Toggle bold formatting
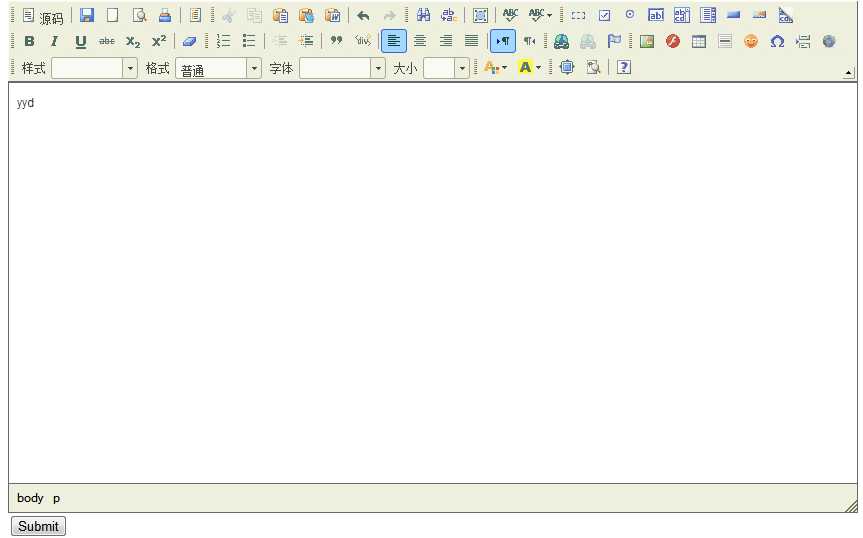The height and width of the screenshot is (538, 863). [29, 41]
